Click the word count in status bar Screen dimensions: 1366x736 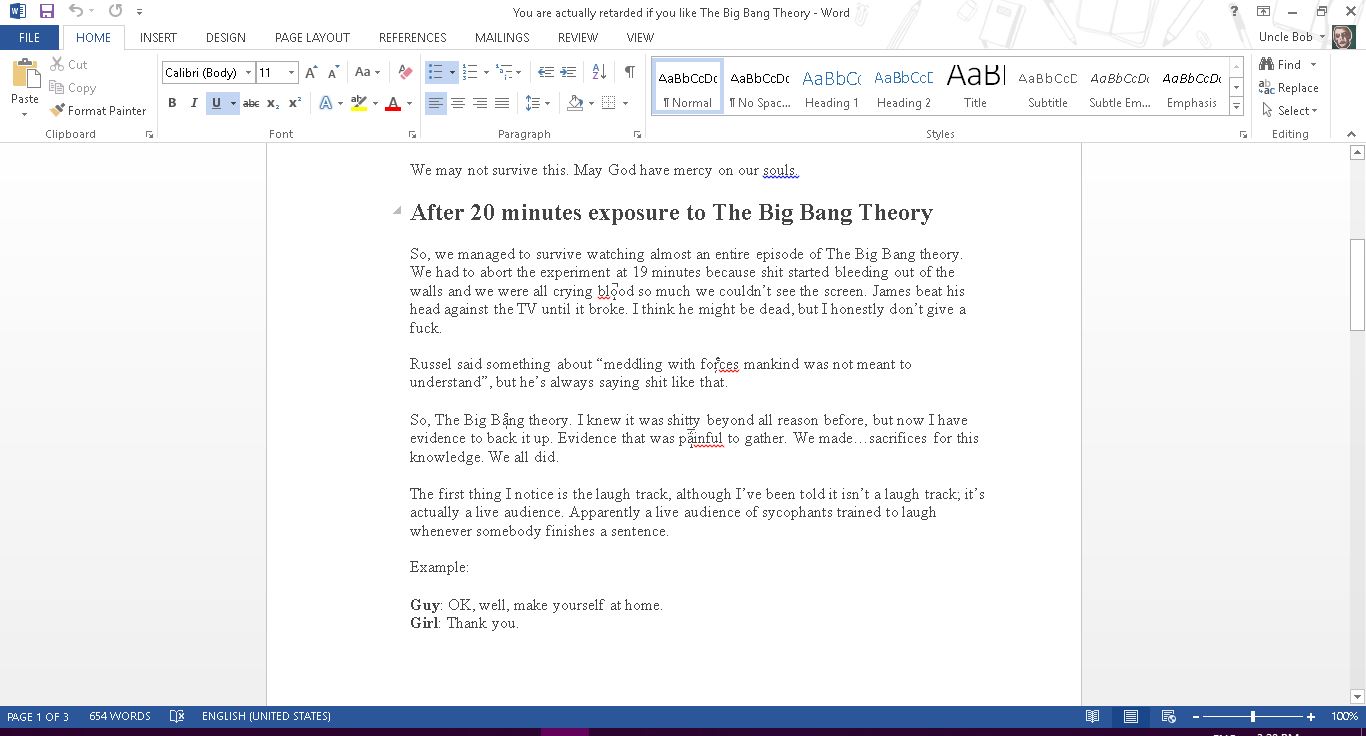(120, 716)
